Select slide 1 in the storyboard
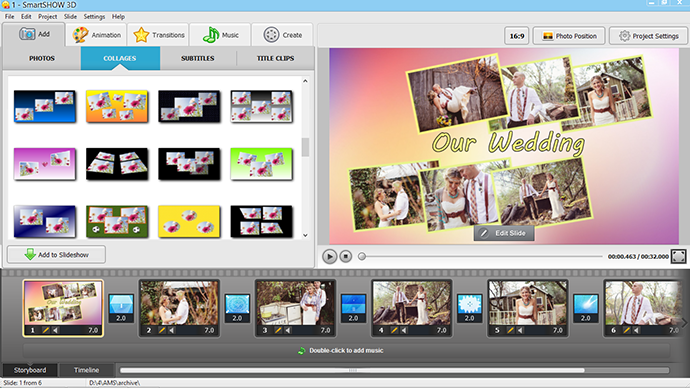This screenshot has height=388, width=690. click(63, 308)
